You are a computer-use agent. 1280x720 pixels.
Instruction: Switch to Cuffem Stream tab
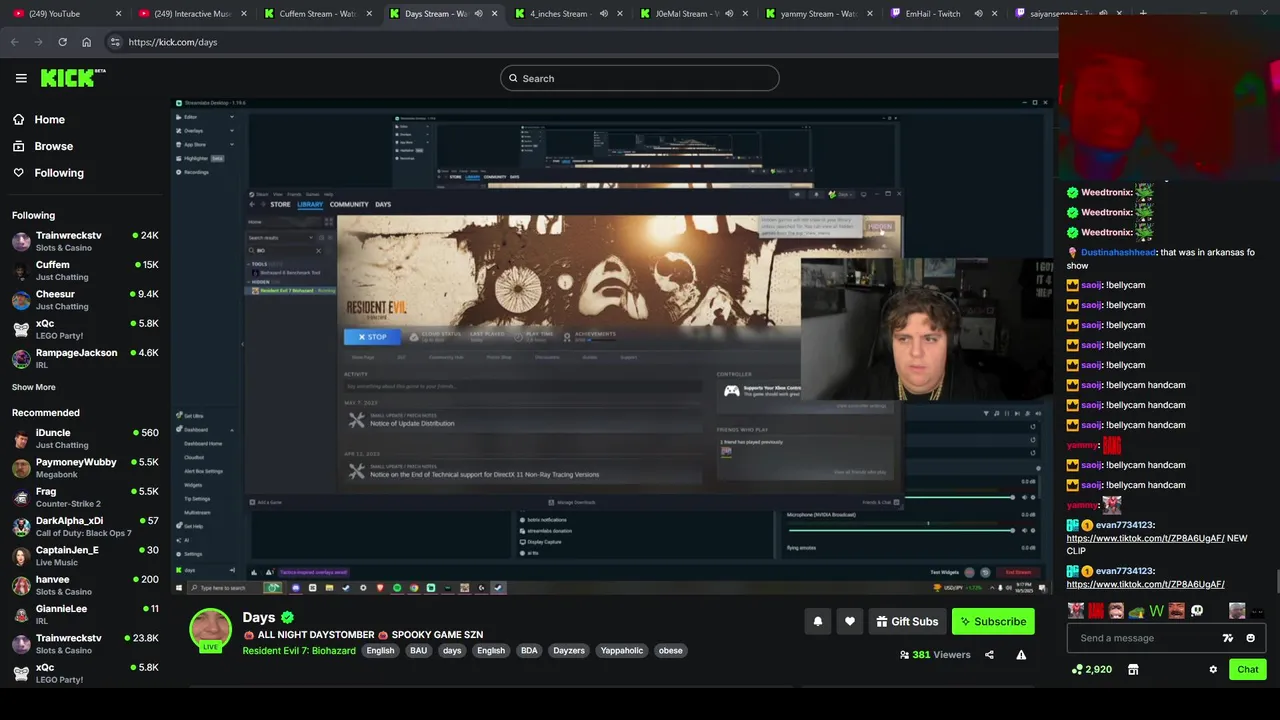[x=319, y=14]
